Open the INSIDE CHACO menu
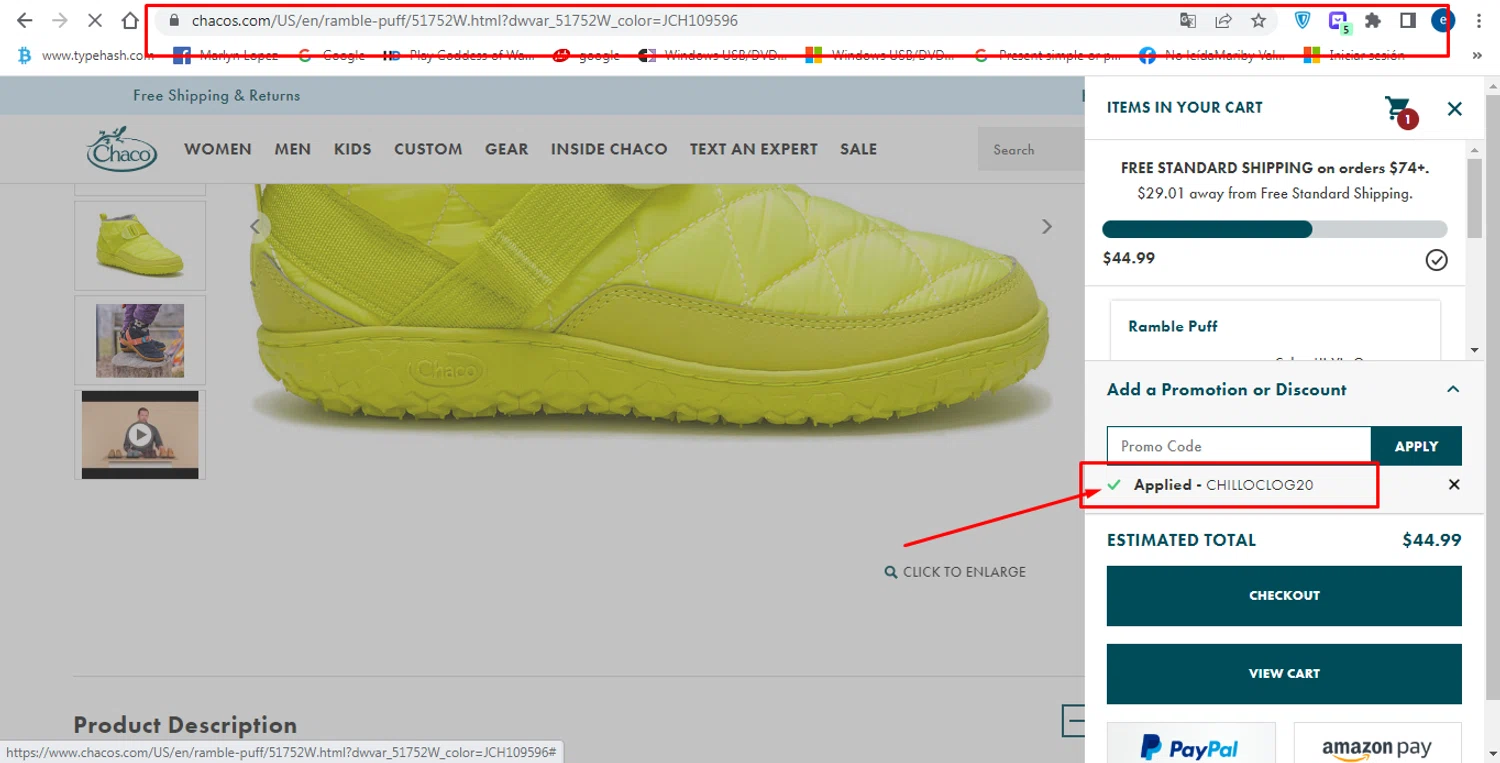Screen dimensions: 1500x763 coord(609,149)
